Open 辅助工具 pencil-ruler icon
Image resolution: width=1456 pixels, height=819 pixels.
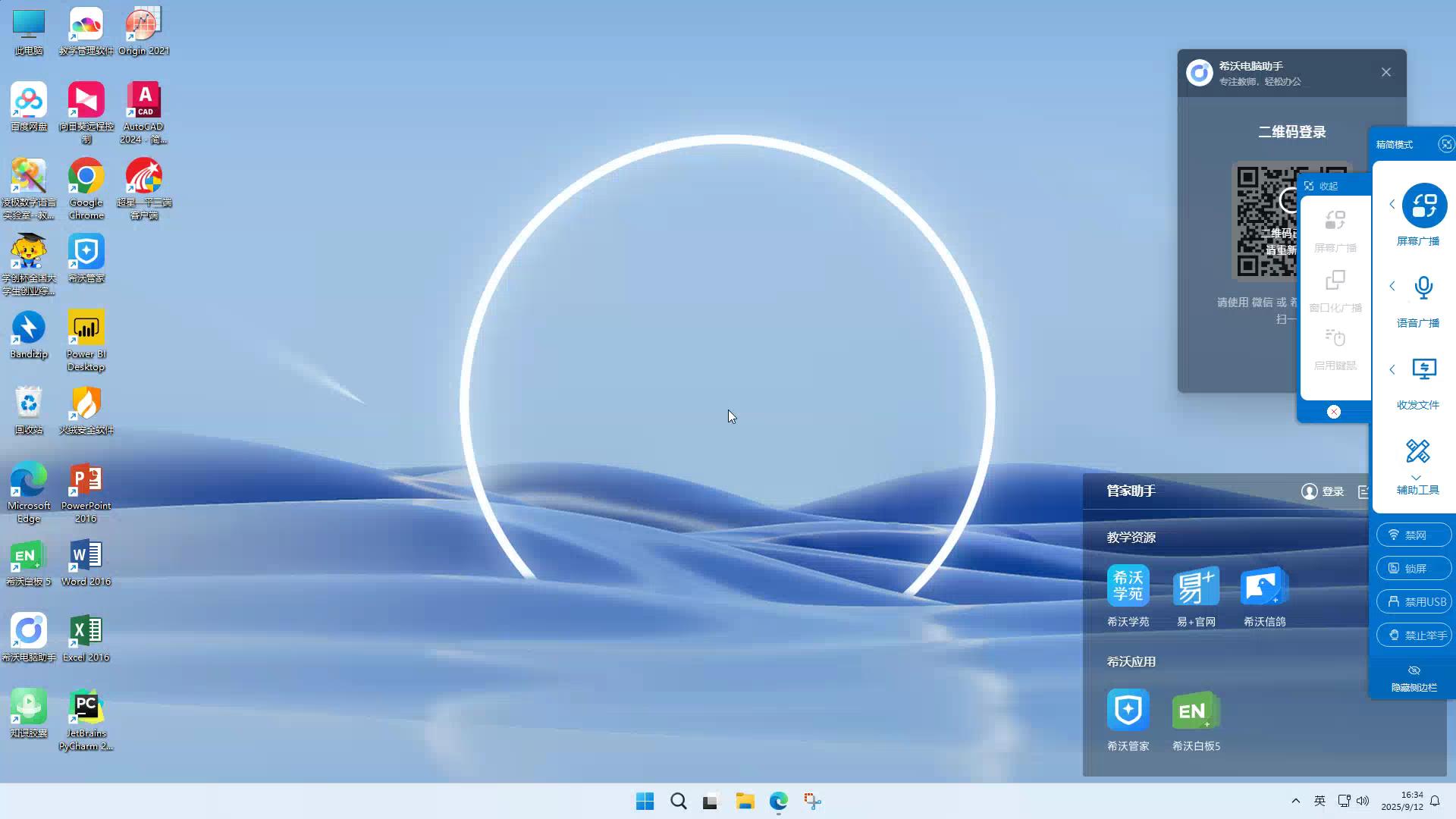(1417, 452)
